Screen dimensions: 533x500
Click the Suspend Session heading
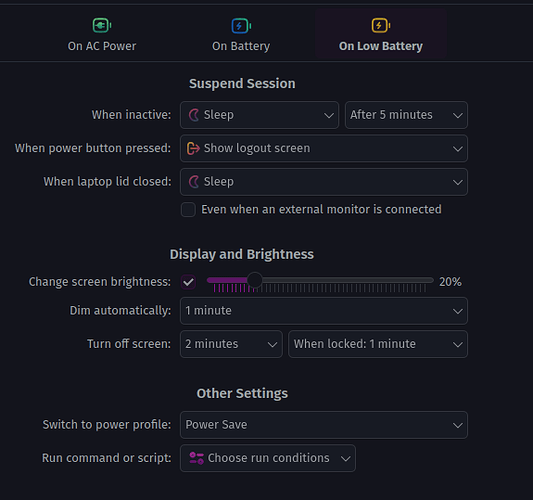242,84
